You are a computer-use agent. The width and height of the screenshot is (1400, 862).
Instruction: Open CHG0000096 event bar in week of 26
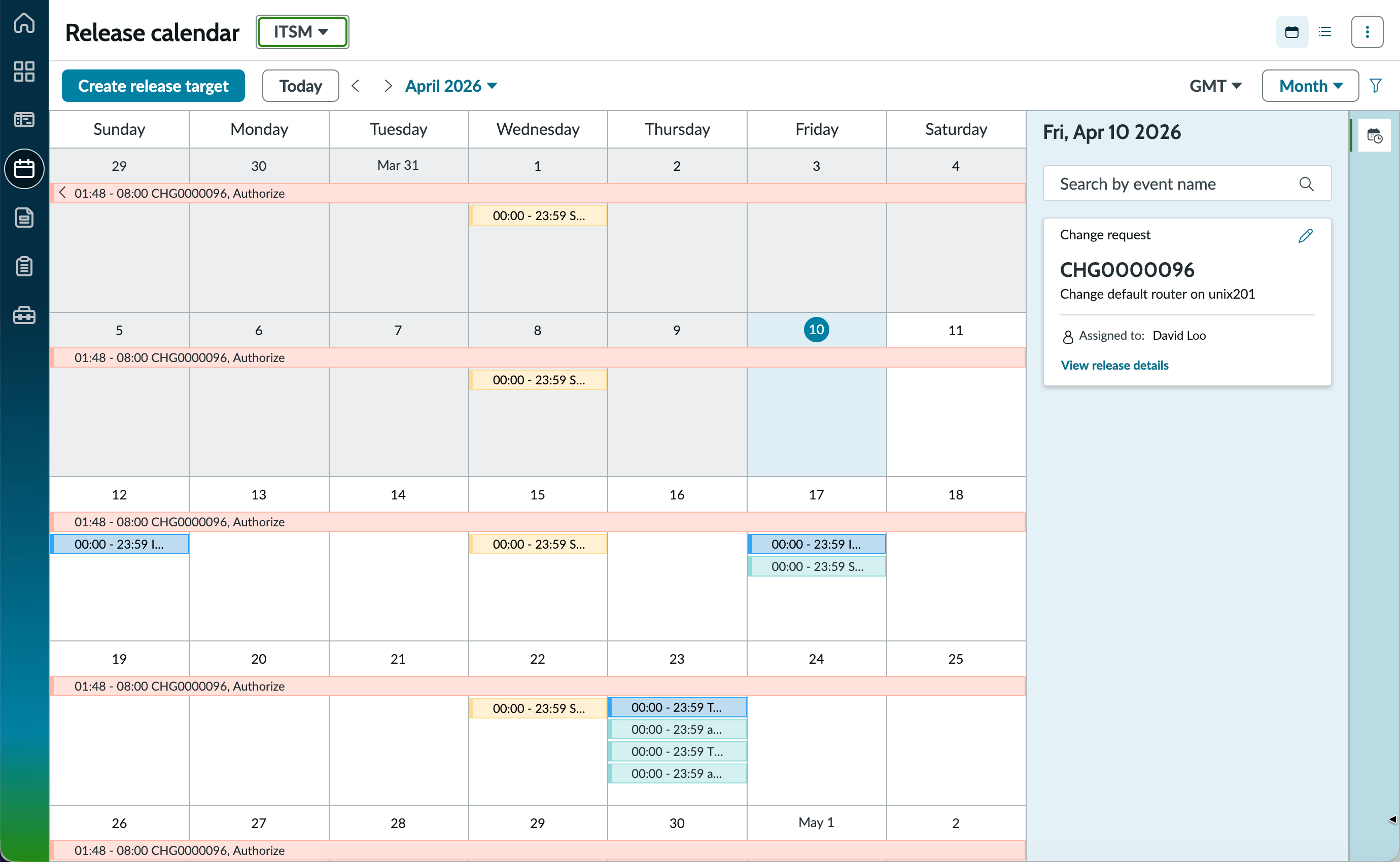pos(538,850)
